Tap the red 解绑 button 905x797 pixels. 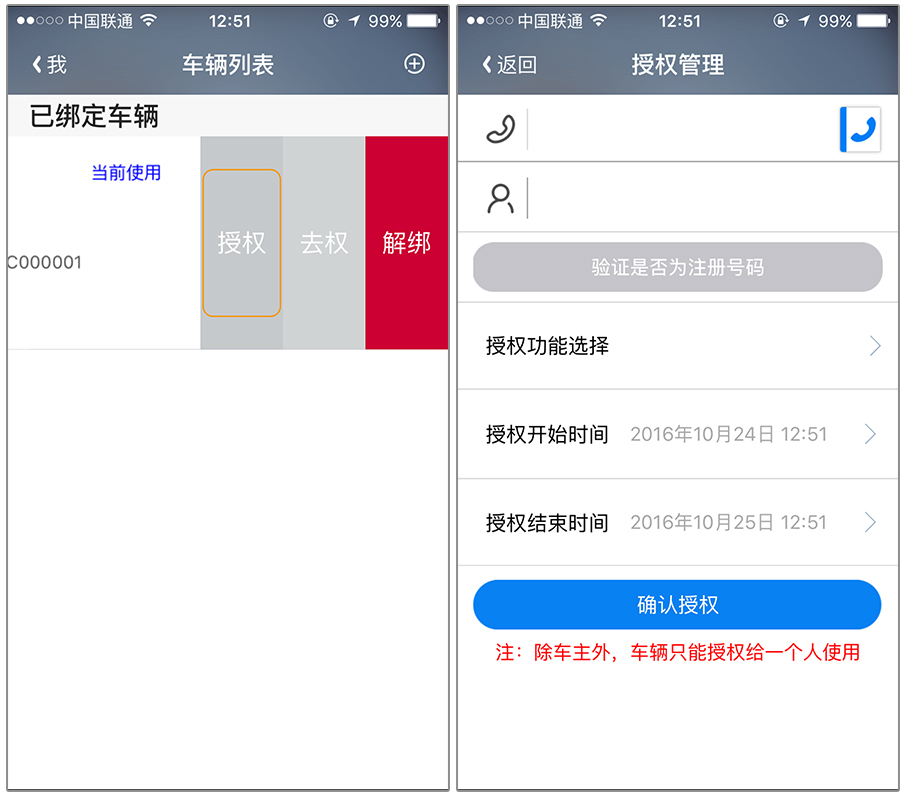click(x=407, y=243)
